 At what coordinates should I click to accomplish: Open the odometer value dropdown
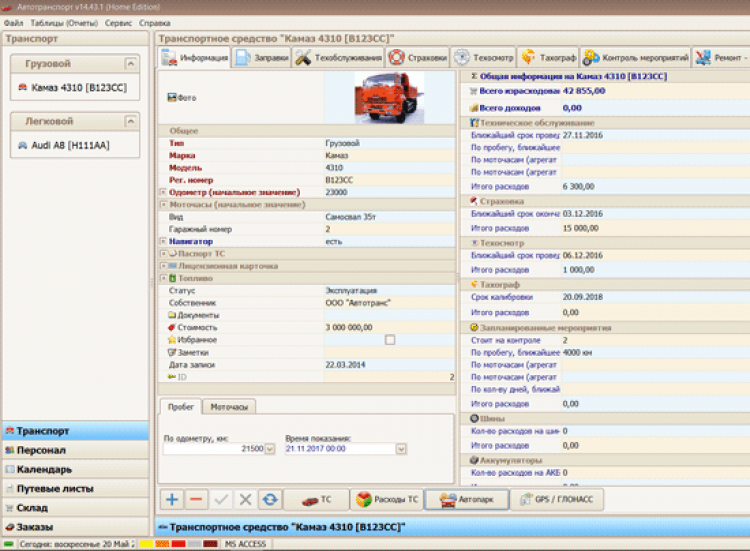[270, 449]
